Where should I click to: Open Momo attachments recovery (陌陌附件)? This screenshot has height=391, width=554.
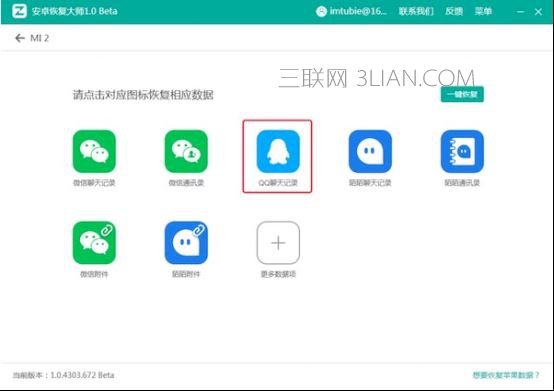(186, 243)
